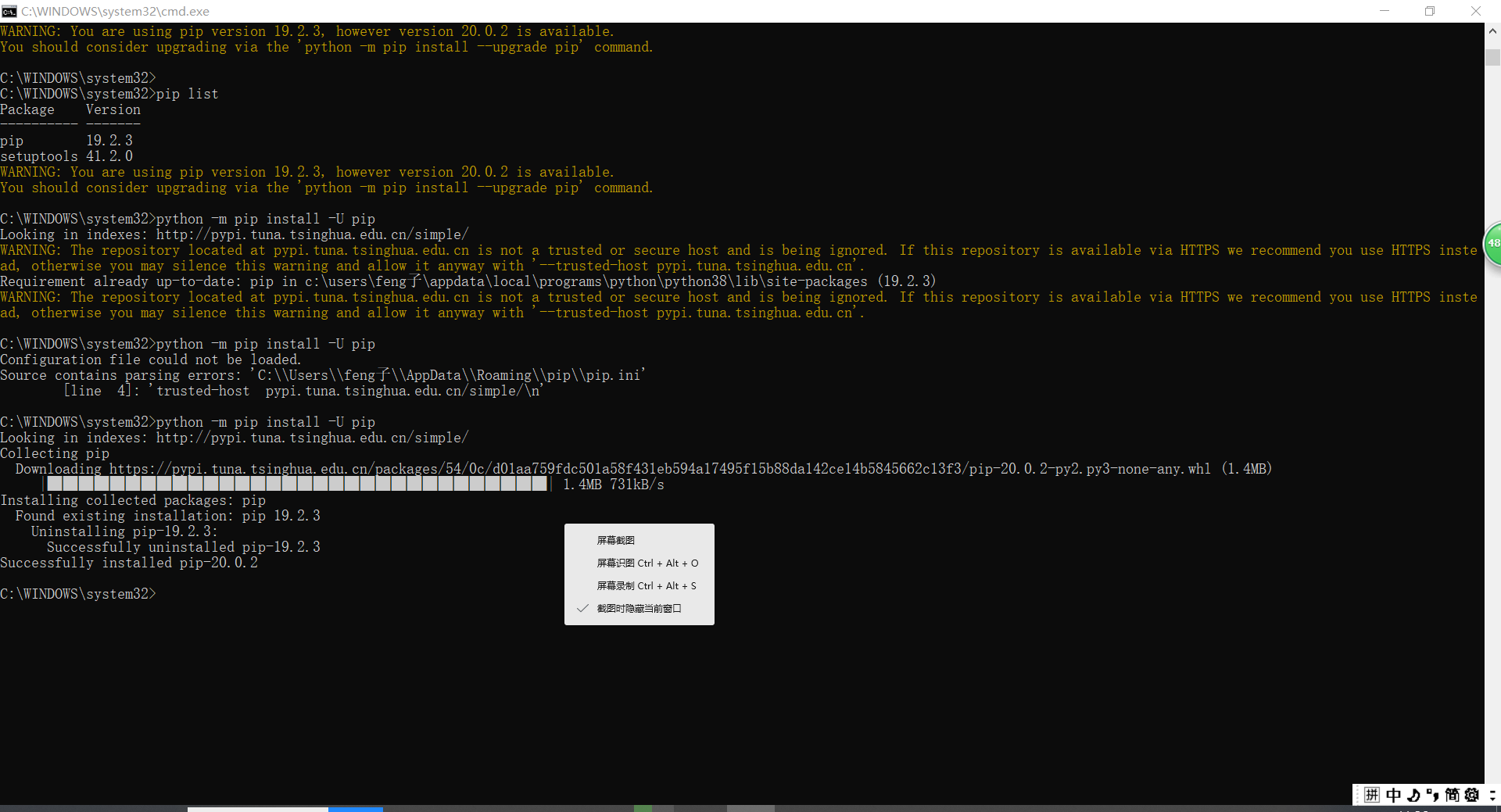Click the cmd.exe icon in title bar
The width and height of the screenshot is (1501, 812).
[x=10, y=11]
